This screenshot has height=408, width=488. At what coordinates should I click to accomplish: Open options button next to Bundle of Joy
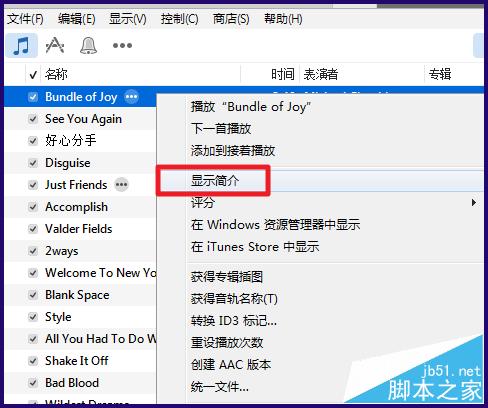[131, 97]
